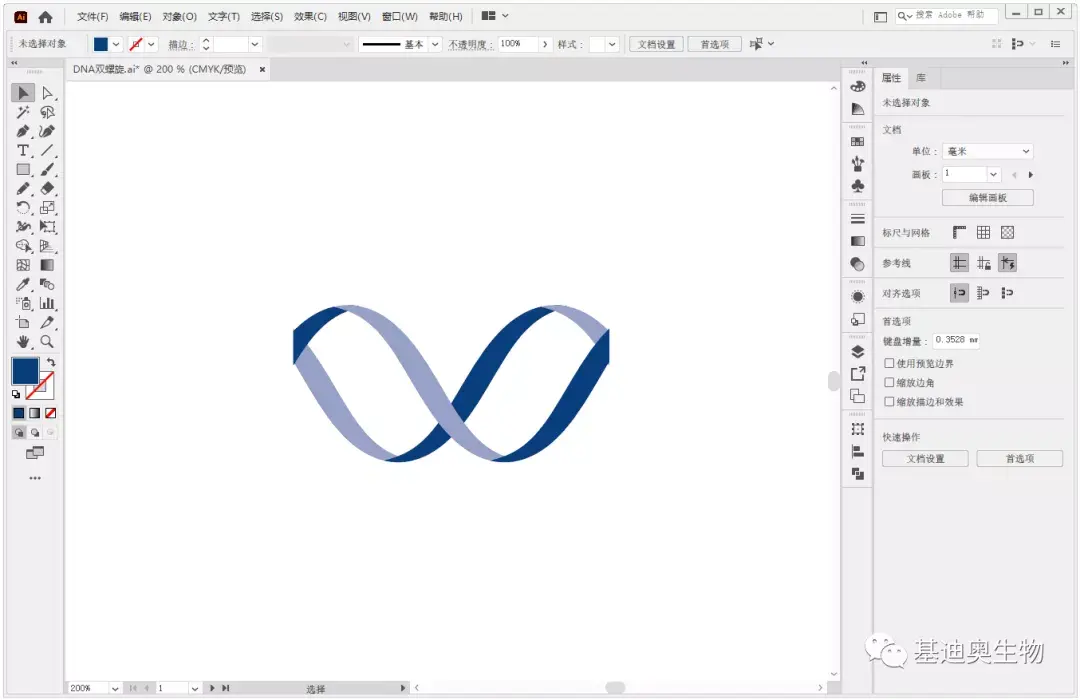Click the Home icon
Image resolution: width=1080 pixels, height=700 pixels.
[x=45, y=17]
